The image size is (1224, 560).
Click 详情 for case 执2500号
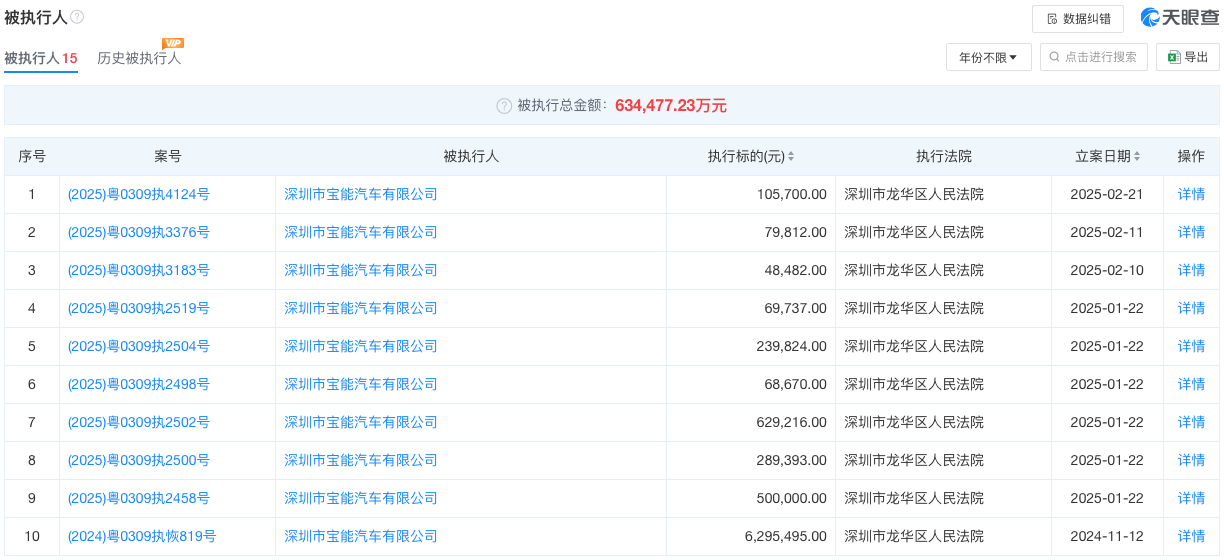point(1191,460)
